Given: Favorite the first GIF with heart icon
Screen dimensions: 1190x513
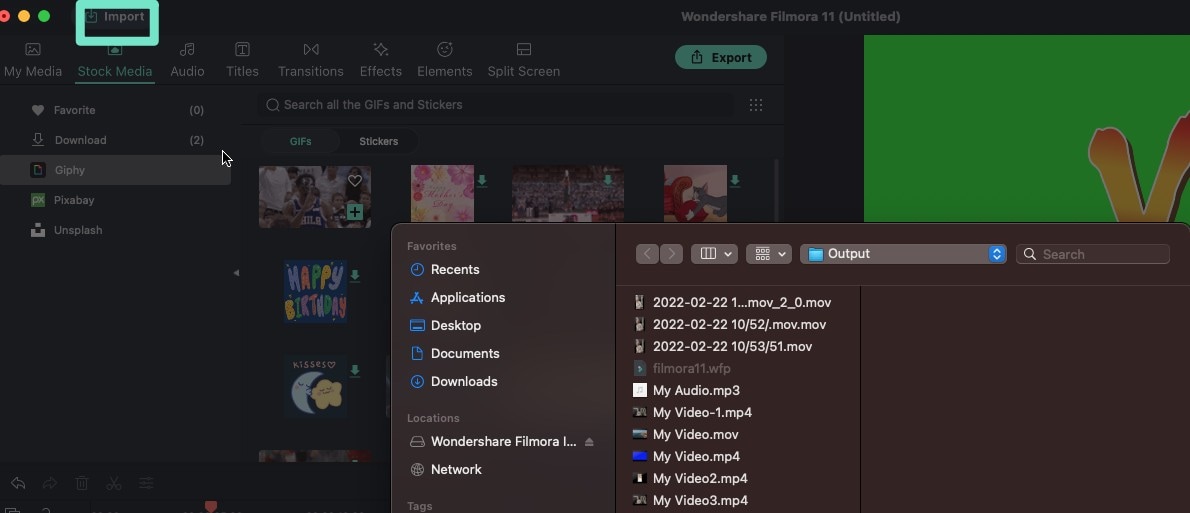Looking at the screenshot, I should coord(354,181).
